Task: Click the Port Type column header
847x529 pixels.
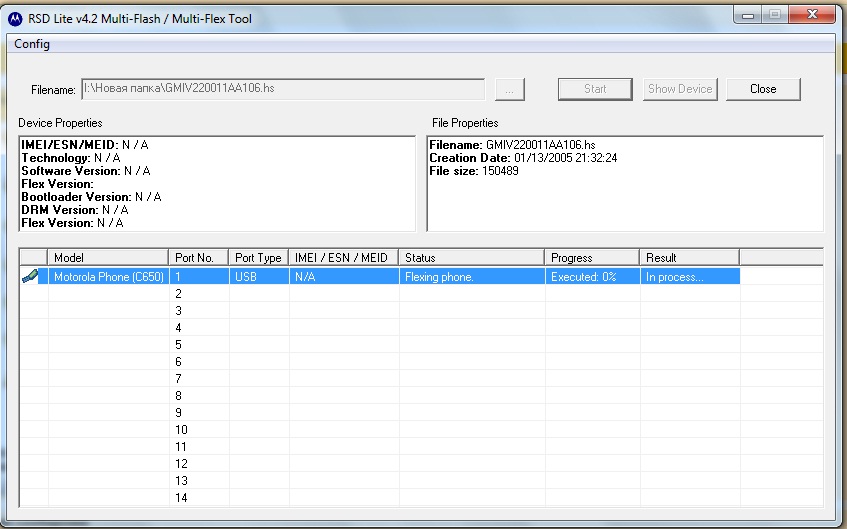Action: [x=259, y=258]
